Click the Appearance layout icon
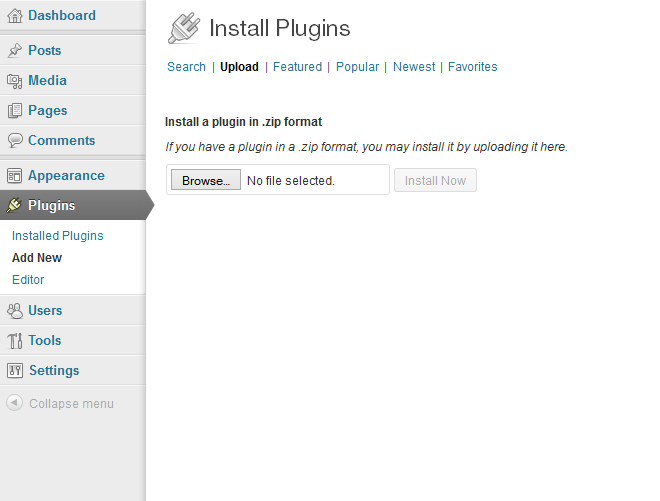Image resolution: width=660 pixels, height=501 pixels. [15, 176]
